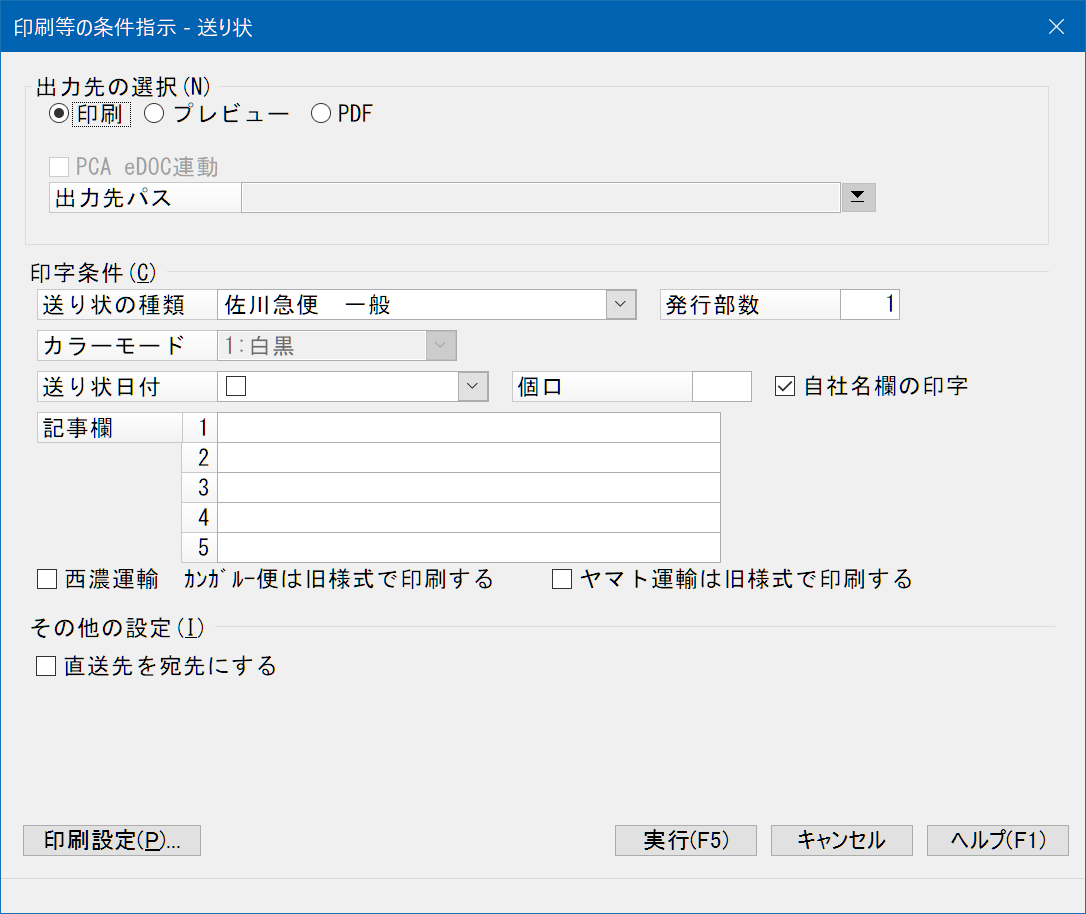Click 記事欄 line 1 text field
The image size is (1086, 914).
[x=468, y=428]
